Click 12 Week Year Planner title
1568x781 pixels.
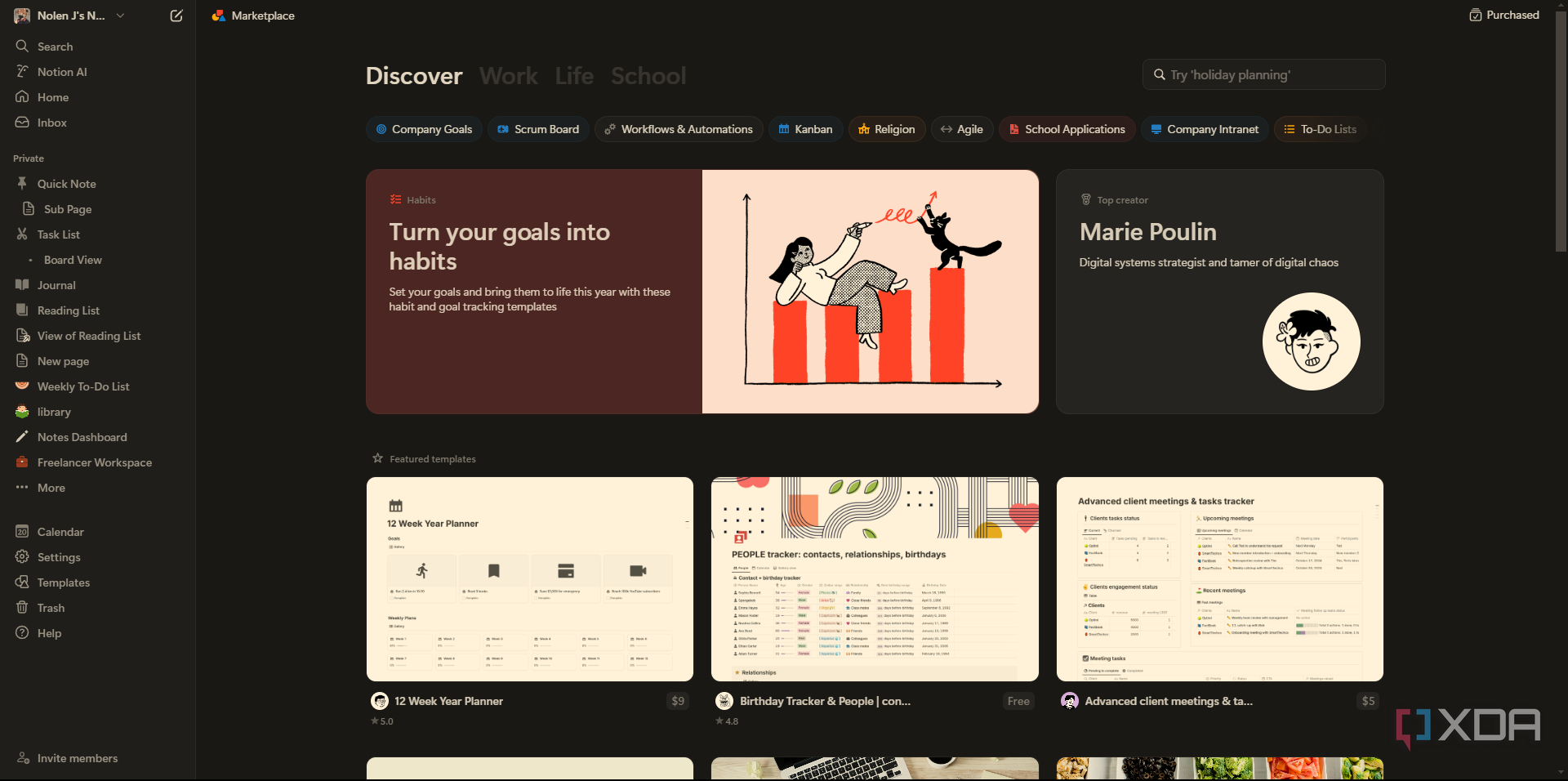click(448, 701)
